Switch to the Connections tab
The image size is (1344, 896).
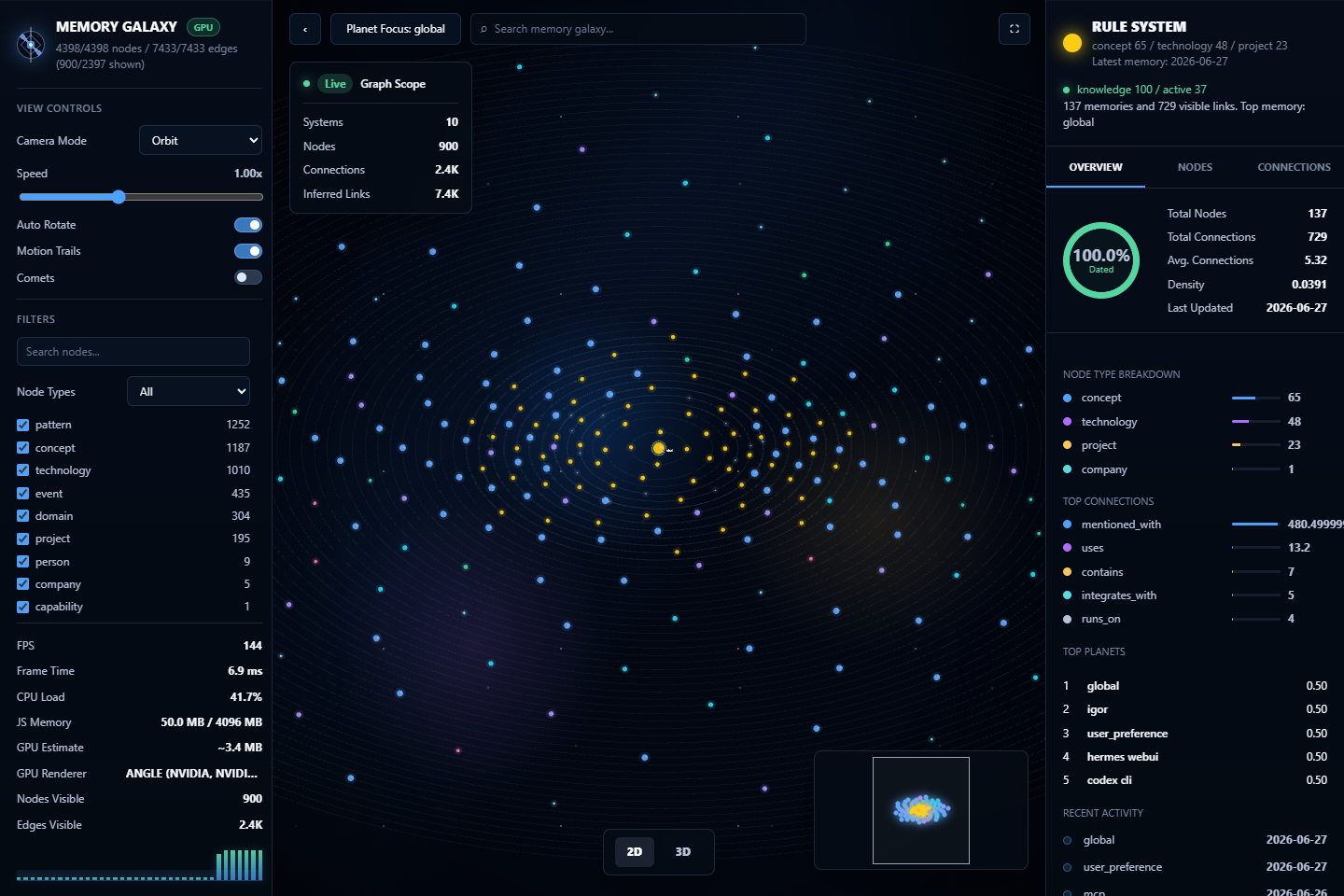click(1294, 167)
